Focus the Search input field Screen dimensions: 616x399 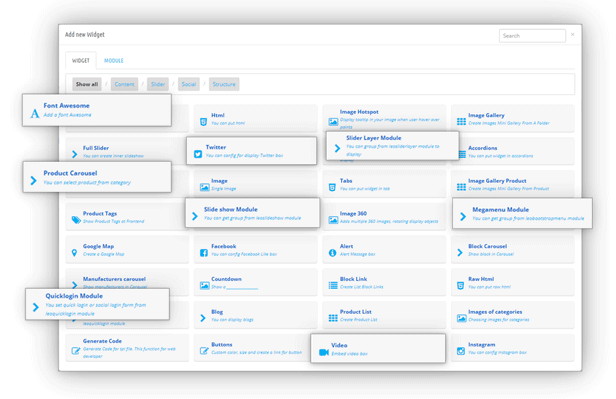pos(532,36)
